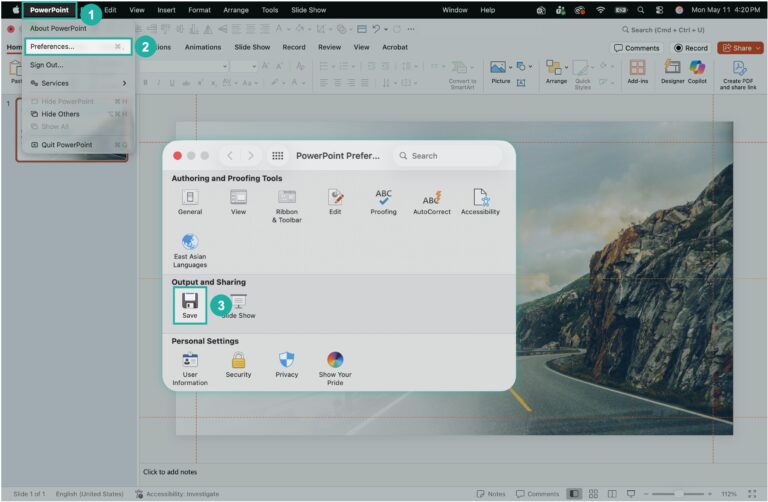Open Proofing preferences icon

[383, 202]
